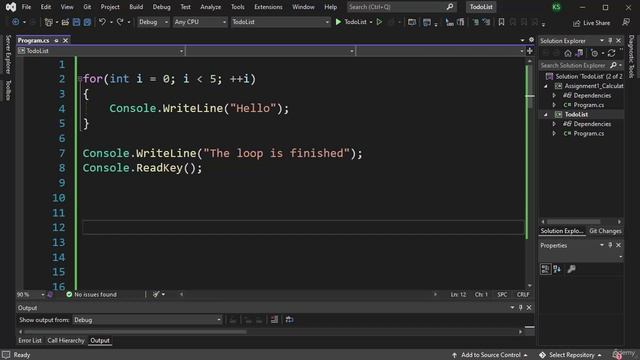This screenshot has height=360, width=640.
Task: Open the File menu
Action: (26, 7)
